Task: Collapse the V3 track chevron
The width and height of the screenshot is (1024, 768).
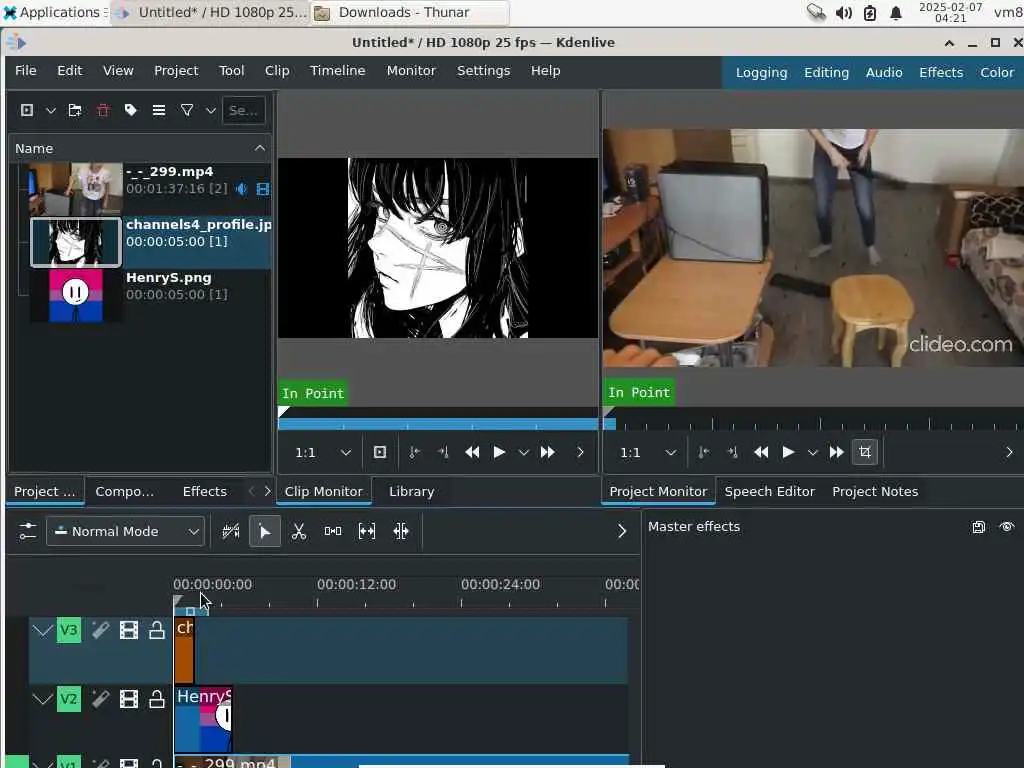Action: tap(42, 631)
